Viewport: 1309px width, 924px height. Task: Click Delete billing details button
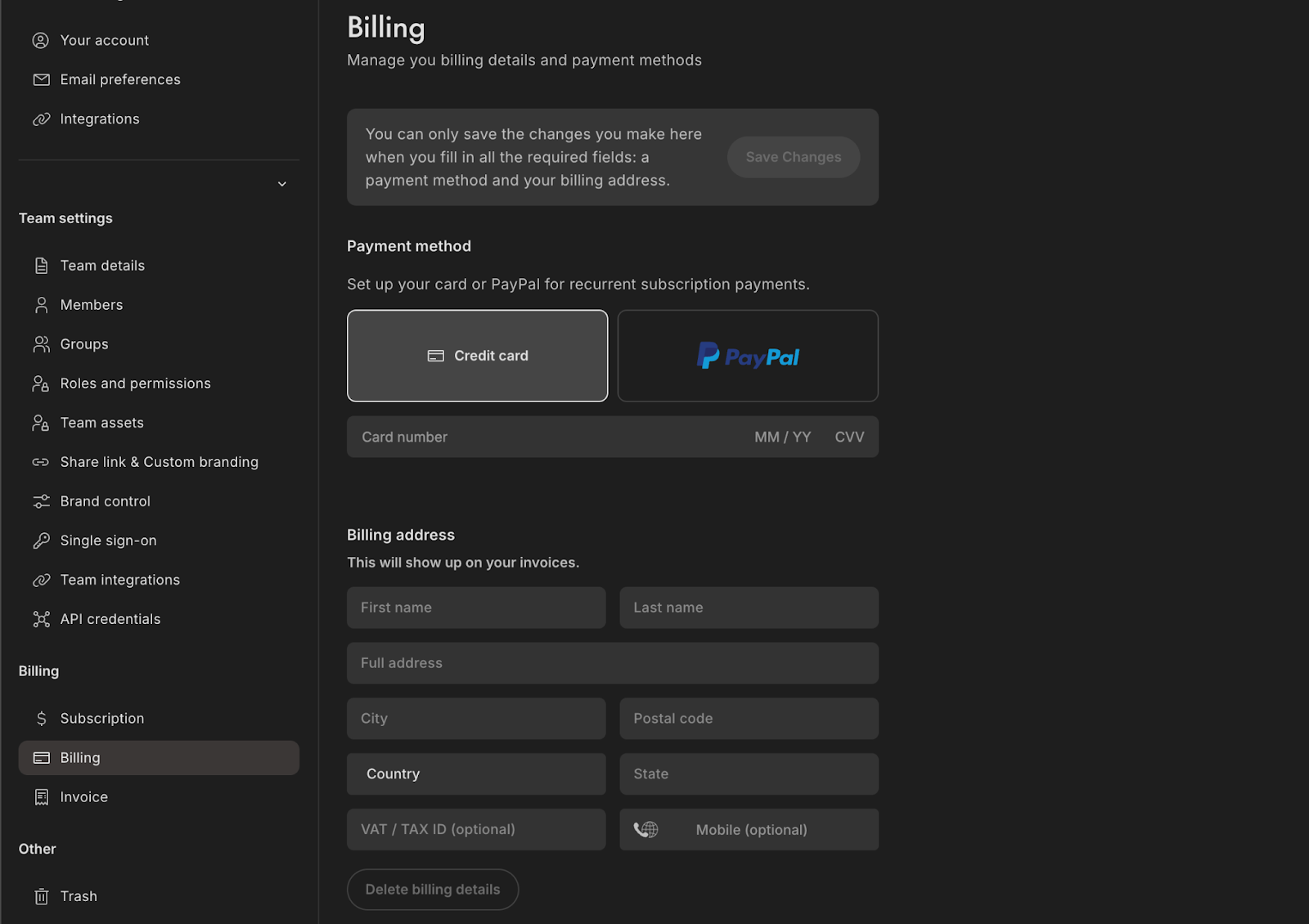[433, 889]
